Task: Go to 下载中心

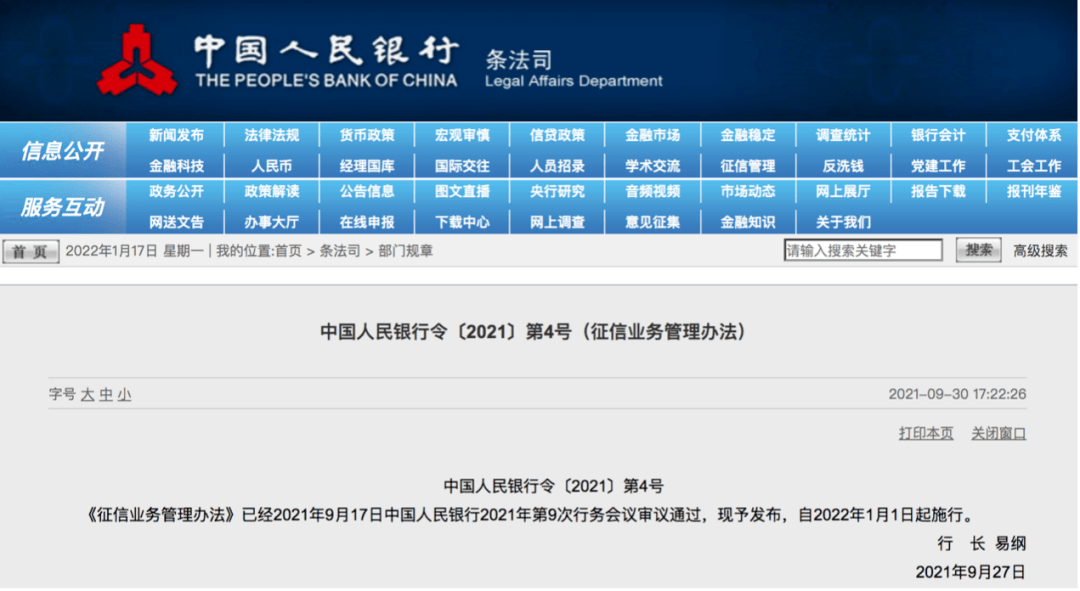Action: tap(462, 222)
